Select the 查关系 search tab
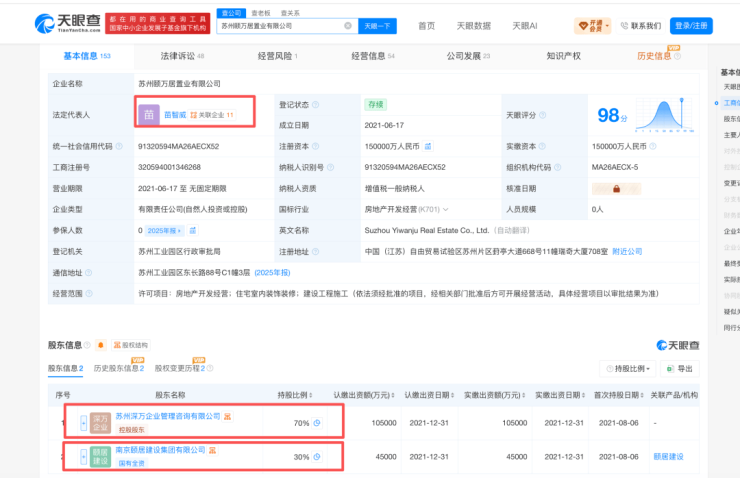 290,13
